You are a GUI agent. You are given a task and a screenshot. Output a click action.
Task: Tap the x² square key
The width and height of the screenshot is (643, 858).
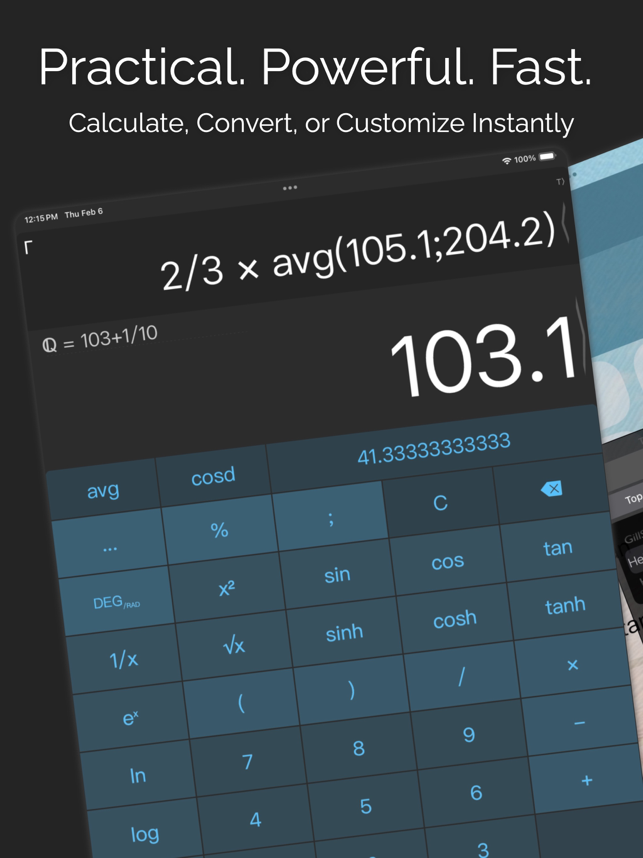point(227,589)
